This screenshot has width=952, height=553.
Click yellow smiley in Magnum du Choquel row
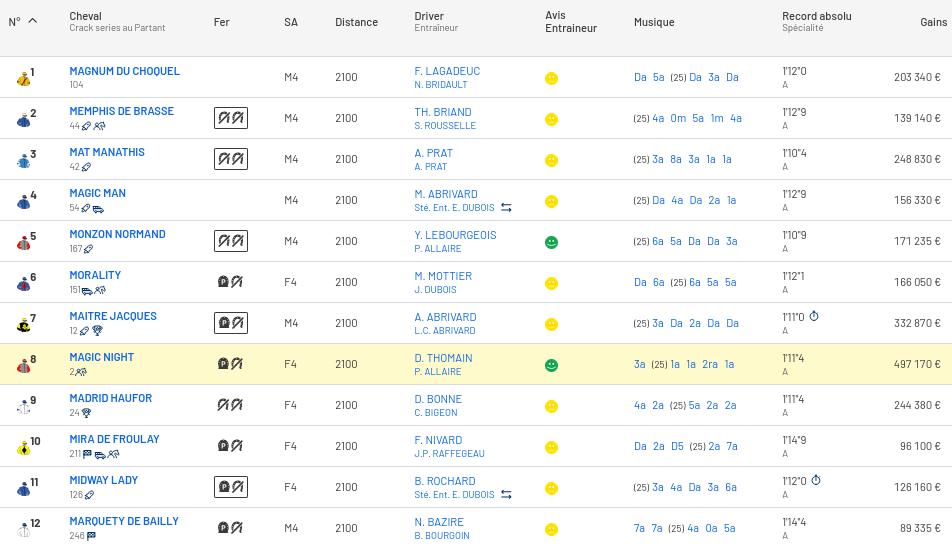point(551,78)
